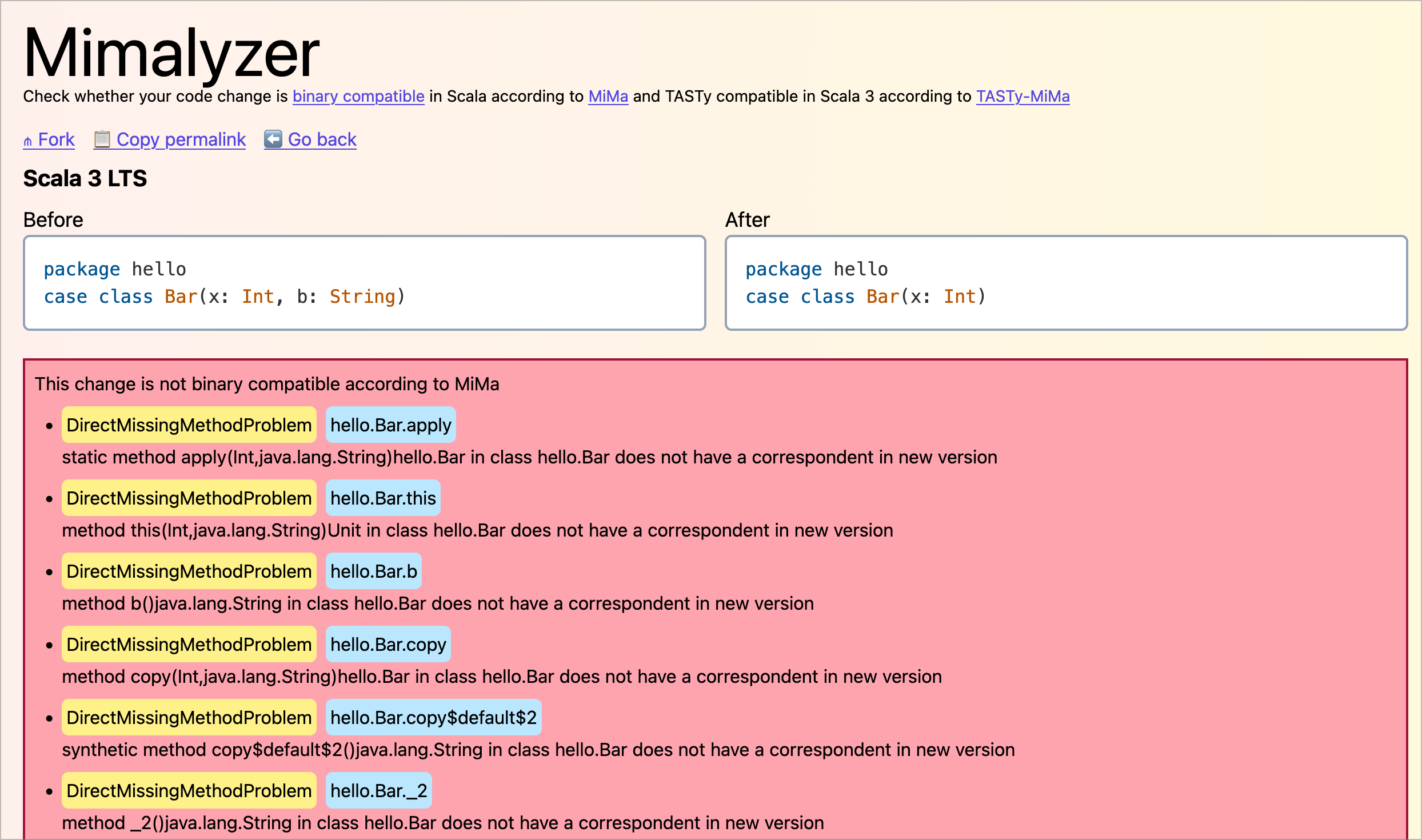Open the TASTy-MiMa link
The width and height of the screenshot is (1422, 840).
tap(1022, 97)
